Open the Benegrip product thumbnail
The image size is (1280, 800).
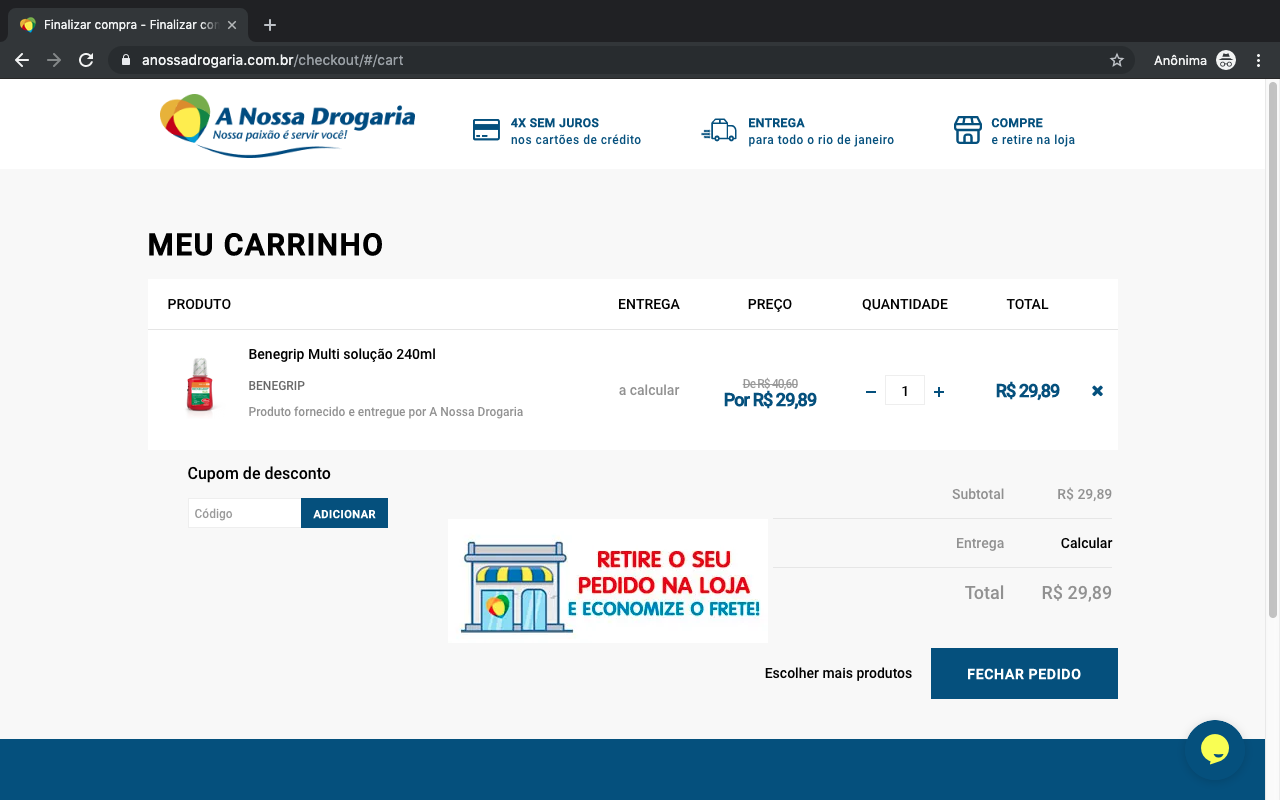pos(201,385)
